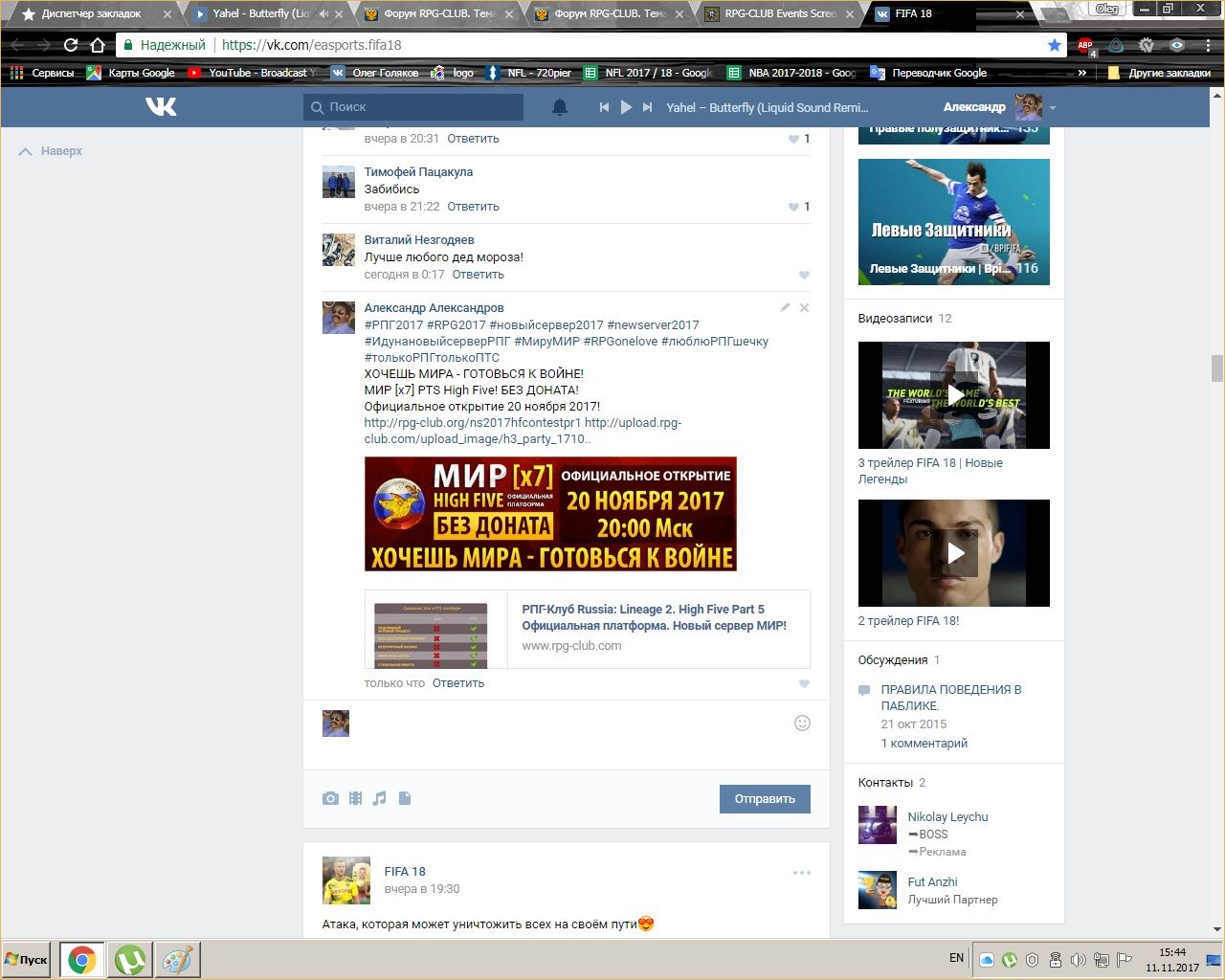Open Fut Anzhi contact profile
Image resolution: width=1225 pixels, height=980 pixels.
(x=932, y=882)
